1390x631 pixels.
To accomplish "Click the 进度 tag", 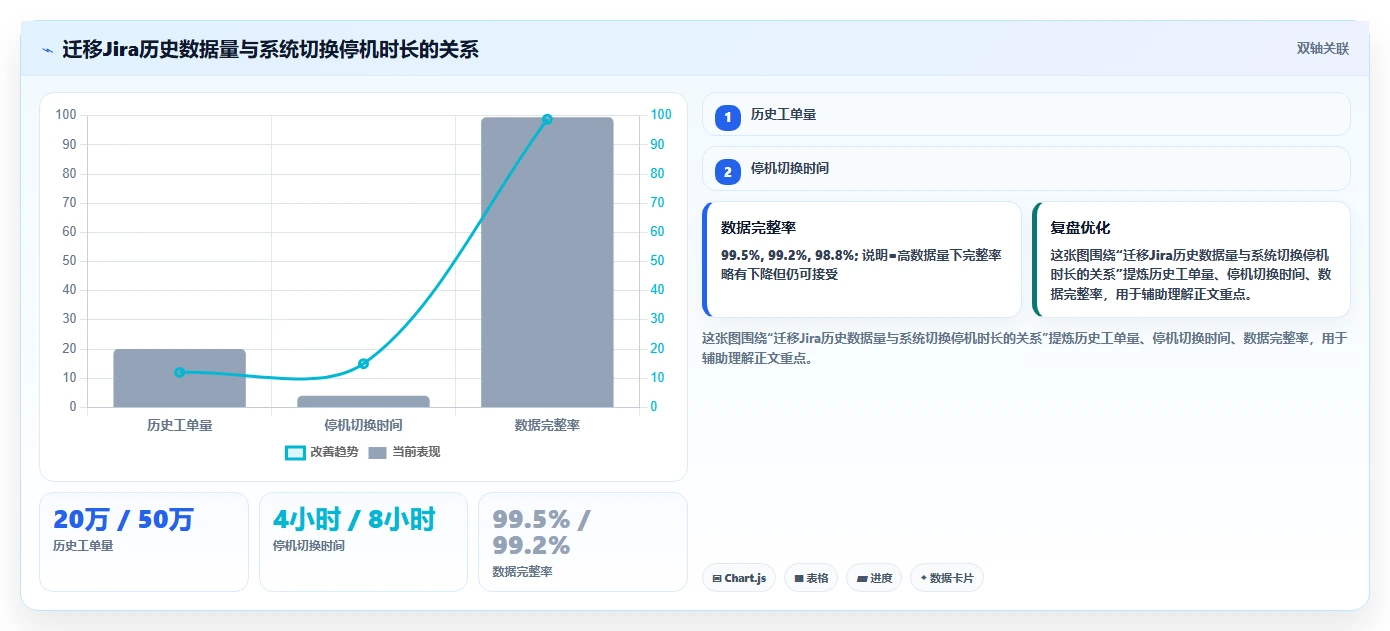I will (x=874, y=578).
